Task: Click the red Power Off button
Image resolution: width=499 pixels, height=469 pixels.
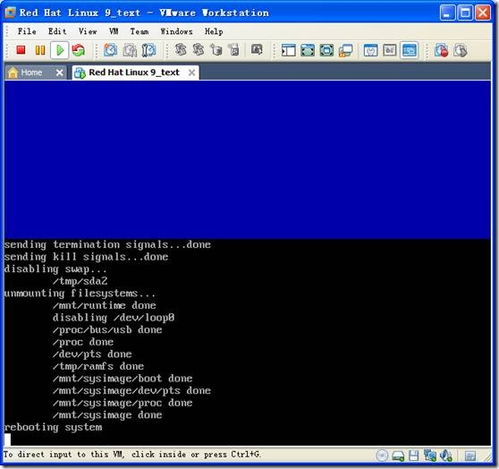Action: [x=21, y=50]
